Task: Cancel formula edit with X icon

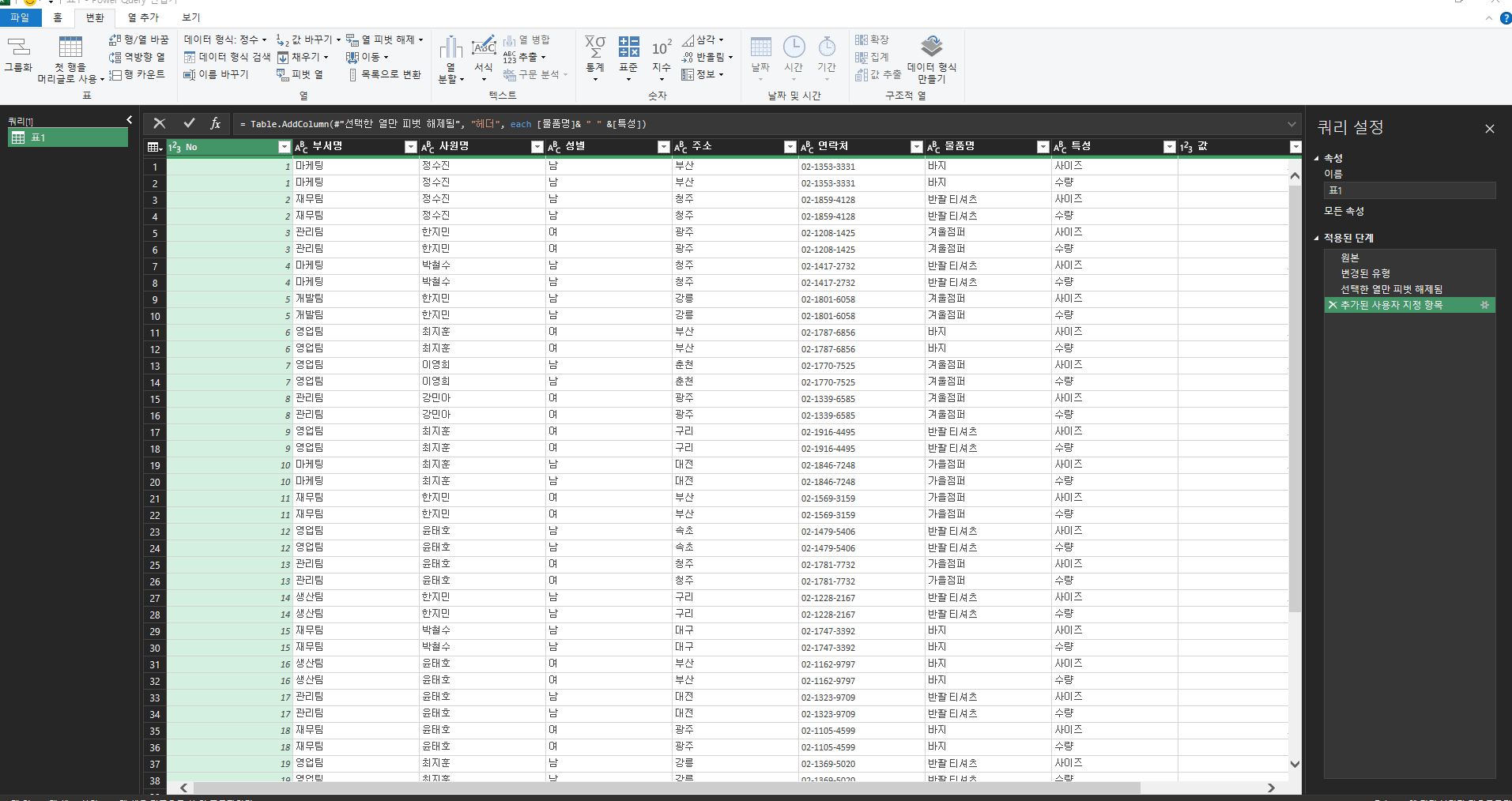Action: tap(160, 123)
